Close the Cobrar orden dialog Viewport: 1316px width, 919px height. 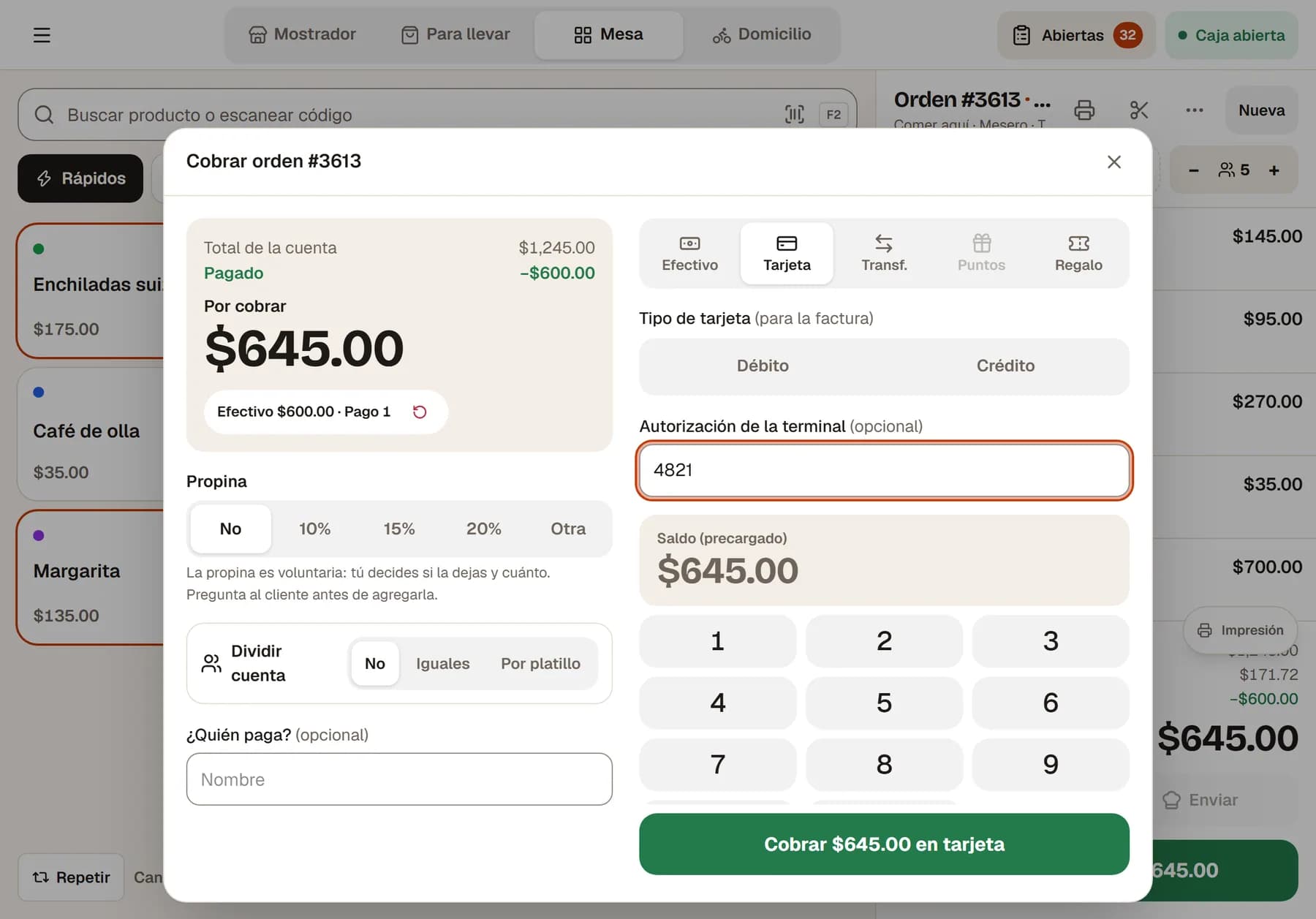click(x=1114, y=162)
